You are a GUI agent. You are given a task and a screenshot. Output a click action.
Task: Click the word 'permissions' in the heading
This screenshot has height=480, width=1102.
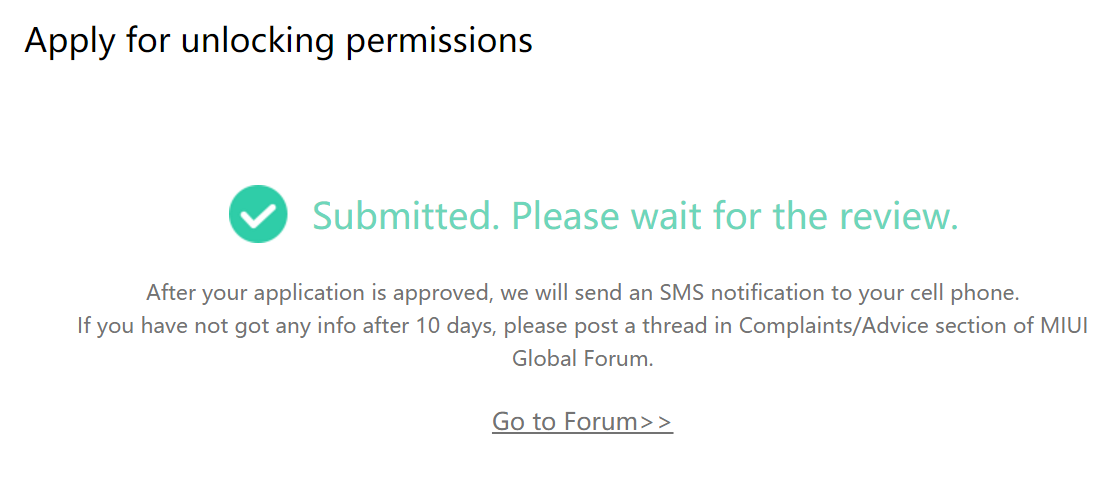coord(440,40)
